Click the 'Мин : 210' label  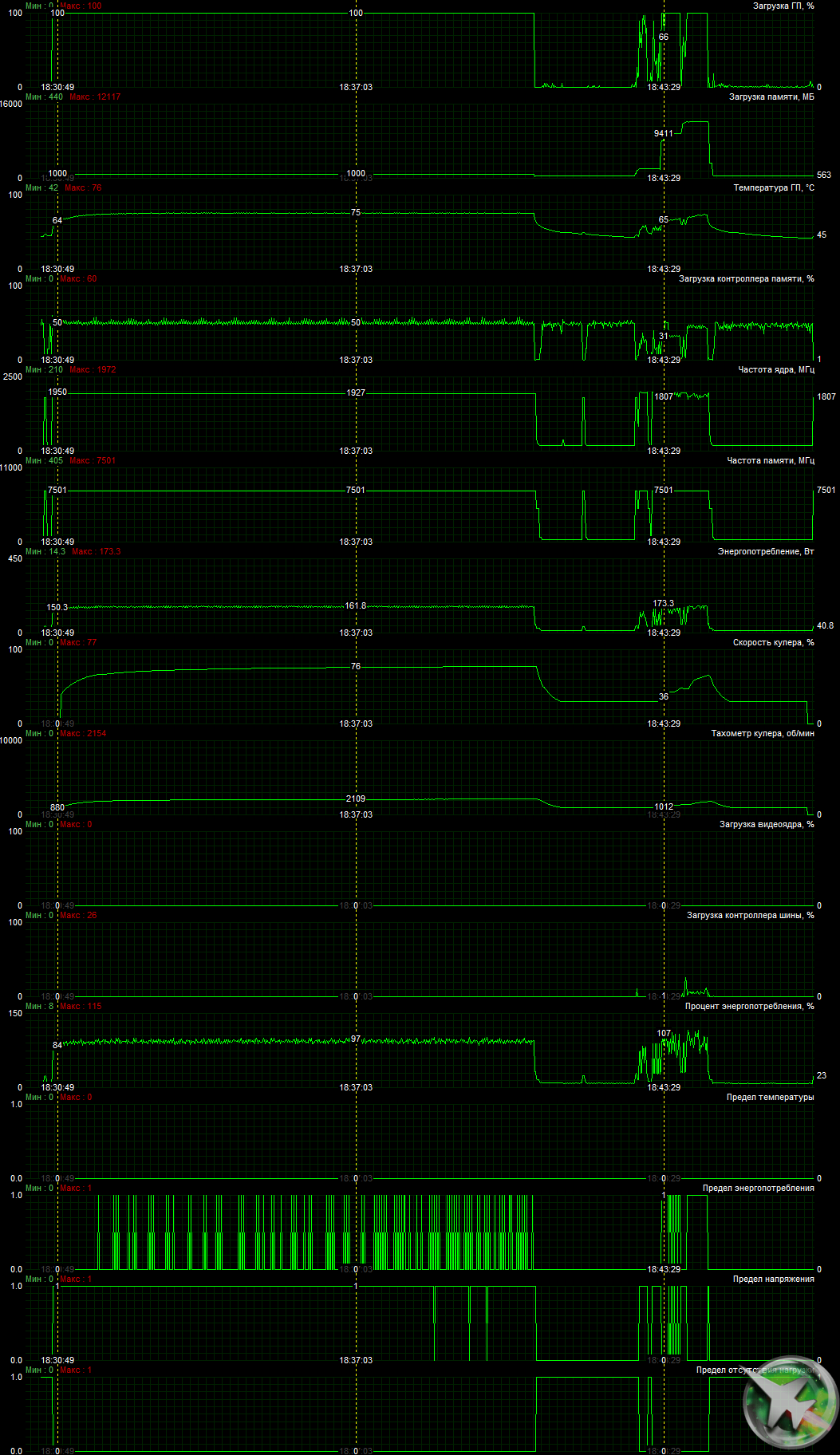tap(44, 369)
